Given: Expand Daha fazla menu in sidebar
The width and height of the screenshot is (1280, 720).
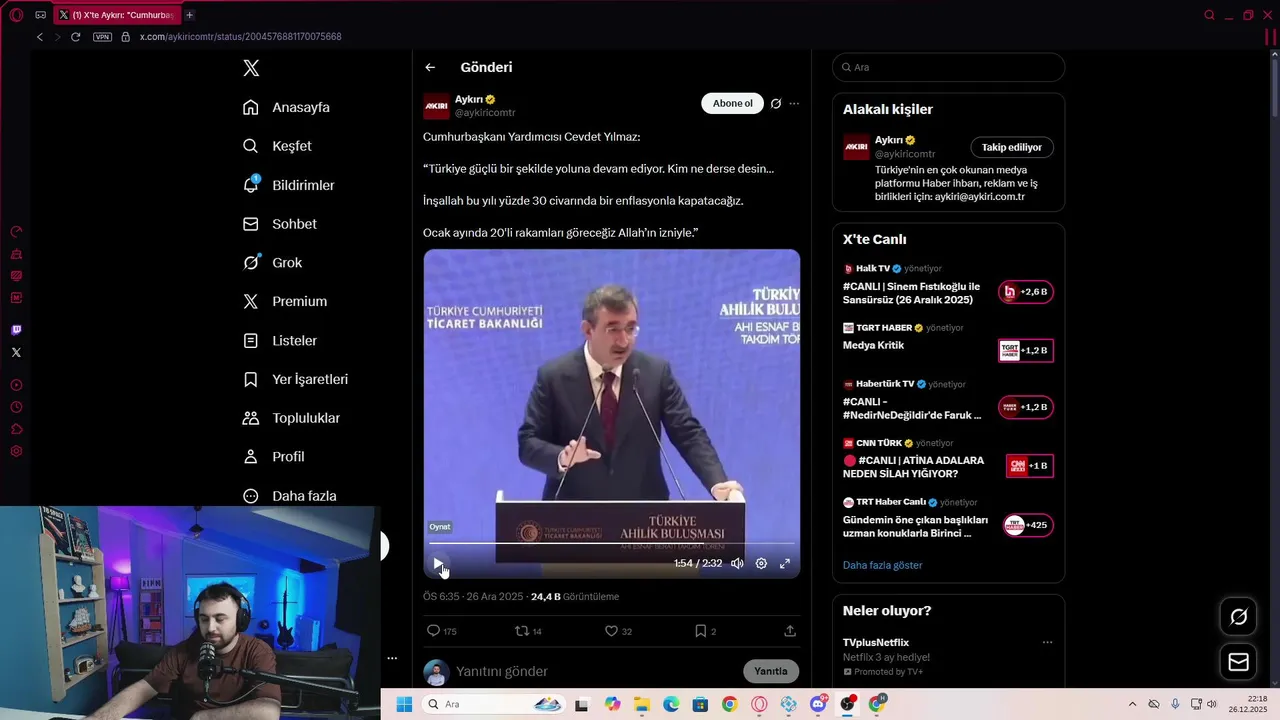Looking at the screenshot, I should click(289, 495).
